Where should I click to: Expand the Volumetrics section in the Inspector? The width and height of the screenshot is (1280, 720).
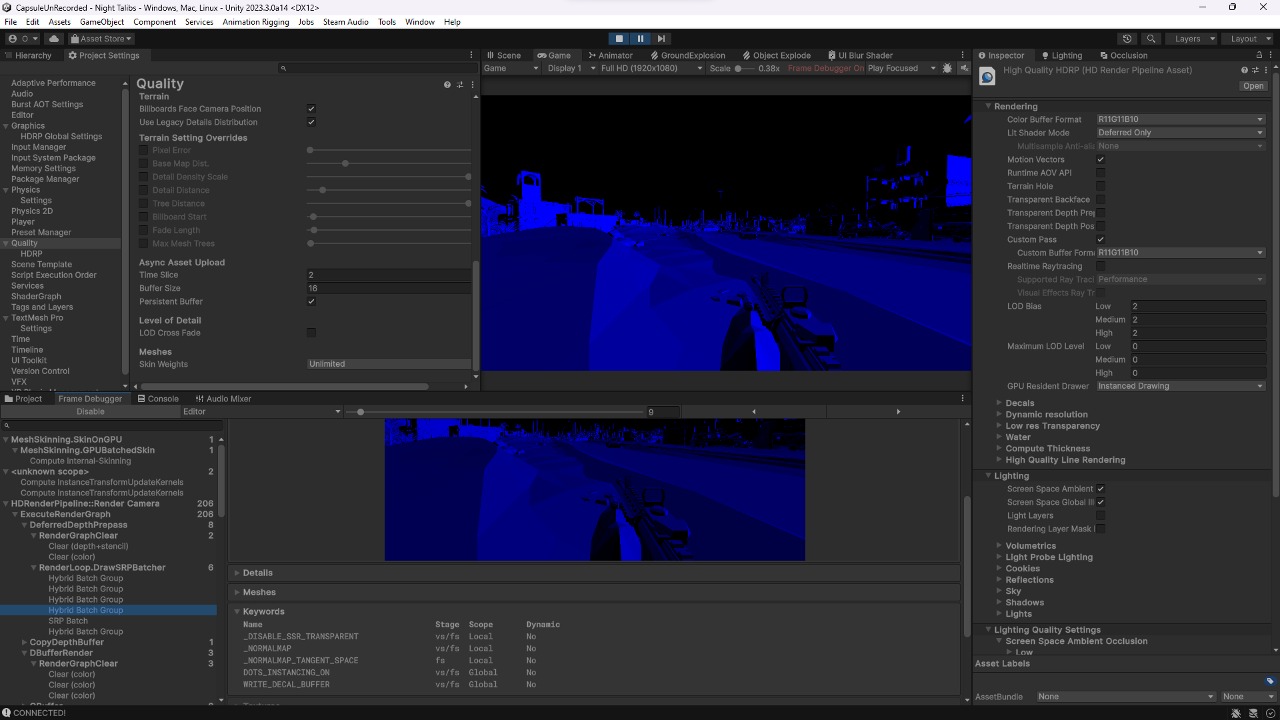tap(1030, 546)
